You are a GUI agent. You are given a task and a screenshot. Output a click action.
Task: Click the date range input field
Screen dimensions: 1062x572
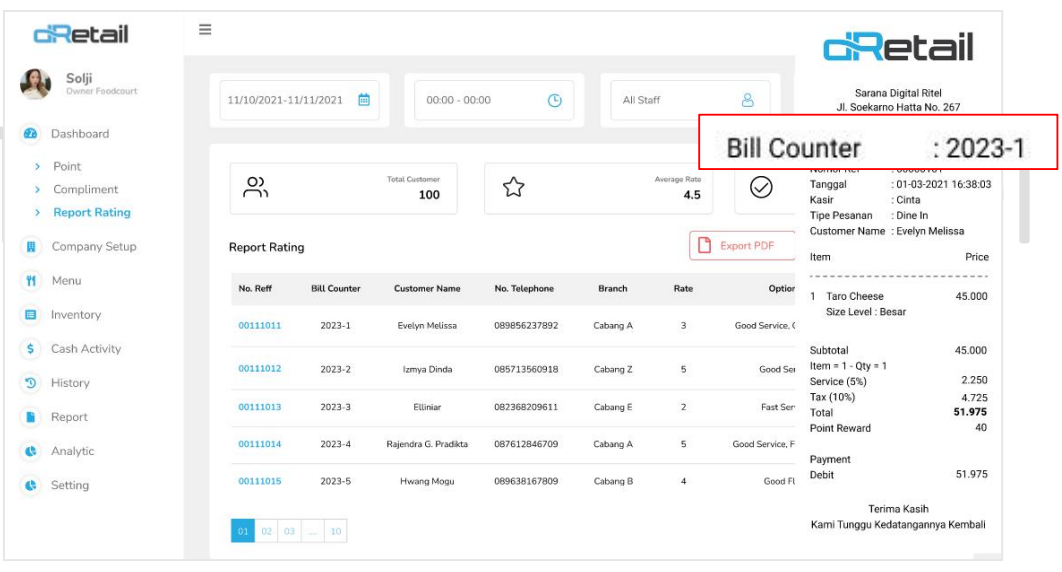[285, 100]
